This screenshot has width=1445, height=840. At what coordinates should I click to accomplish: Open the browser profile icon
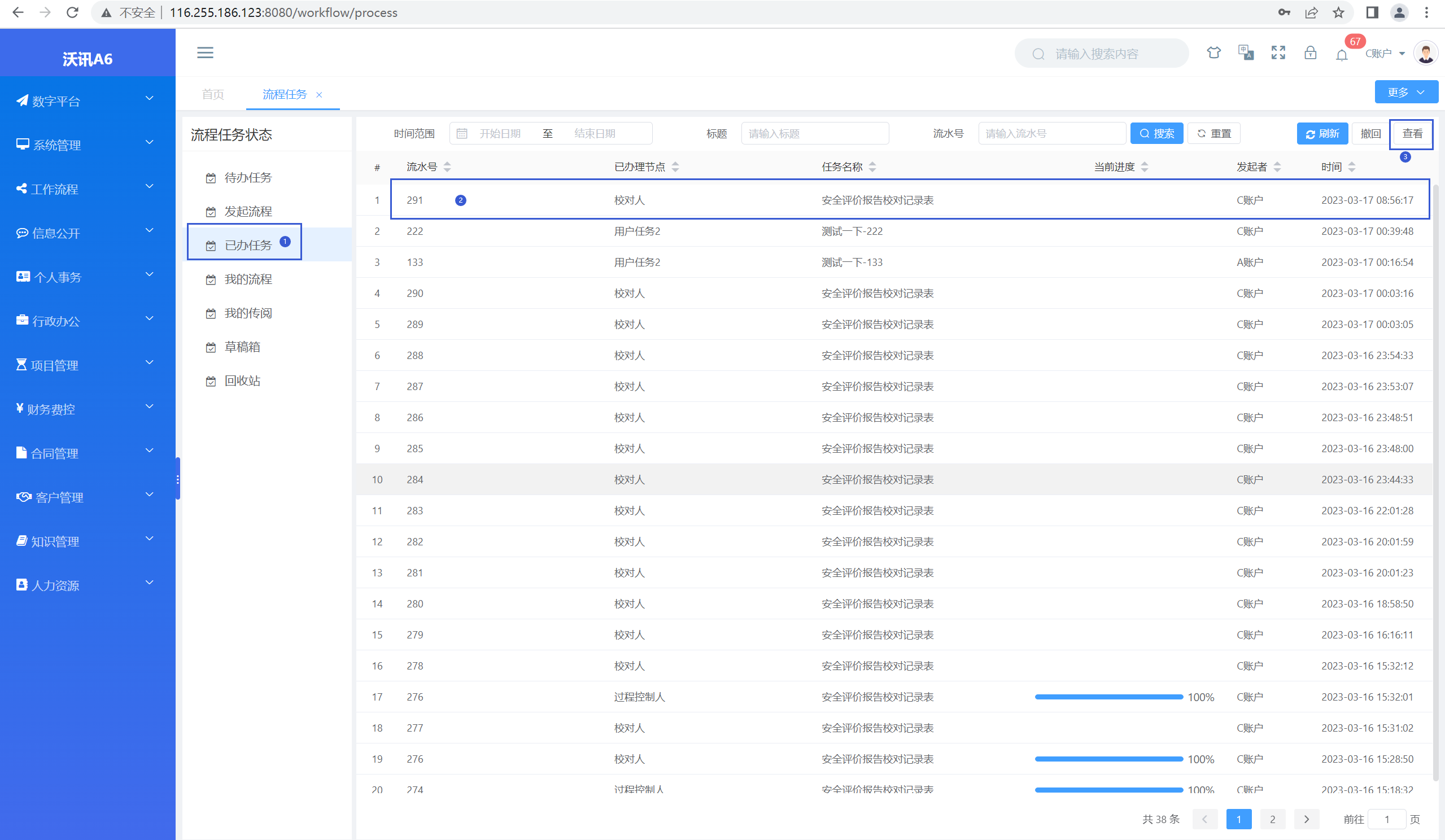(x=1400, y=12)
